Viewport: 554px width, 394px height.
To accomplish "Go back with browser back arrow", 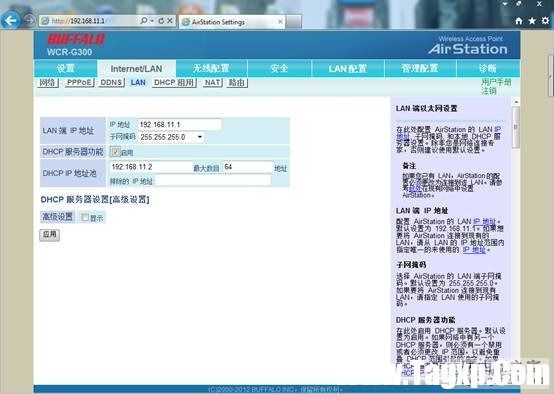I will (x=10, y=20).
